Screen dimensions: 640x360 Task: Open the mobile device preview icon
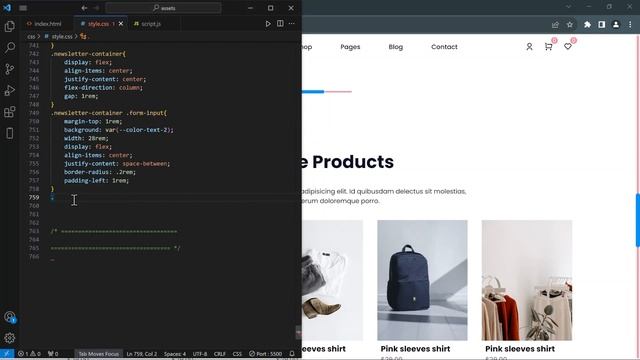point(9,133)
